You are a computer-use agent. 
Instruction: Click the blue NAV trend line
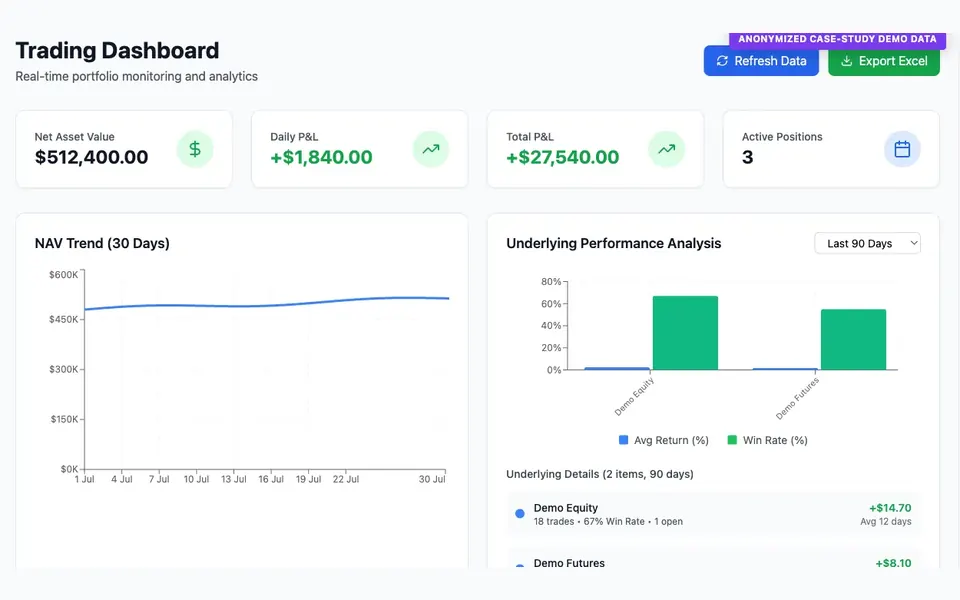267,306
